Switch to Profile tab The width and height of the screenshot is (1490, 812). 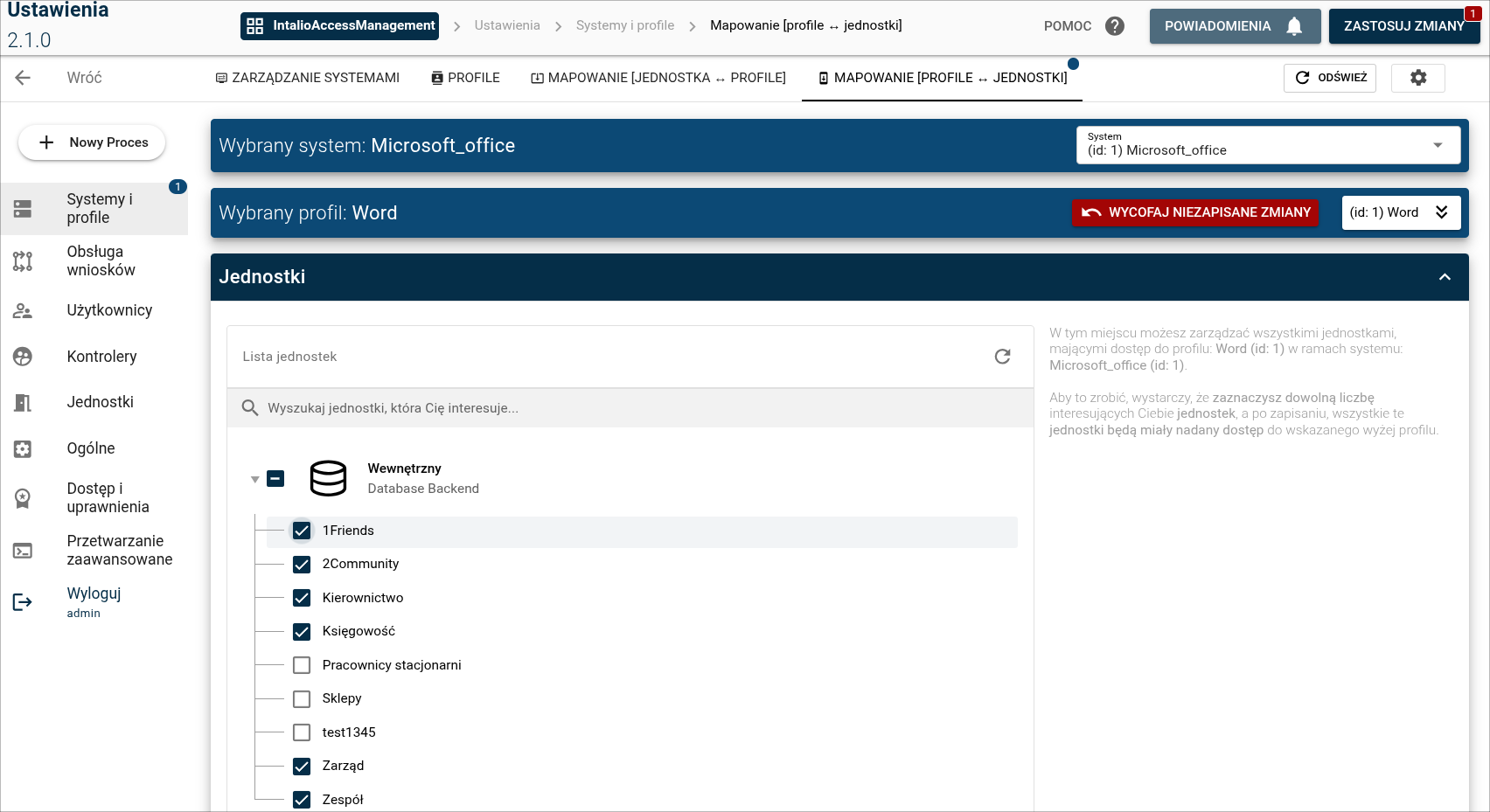point(466,78)
